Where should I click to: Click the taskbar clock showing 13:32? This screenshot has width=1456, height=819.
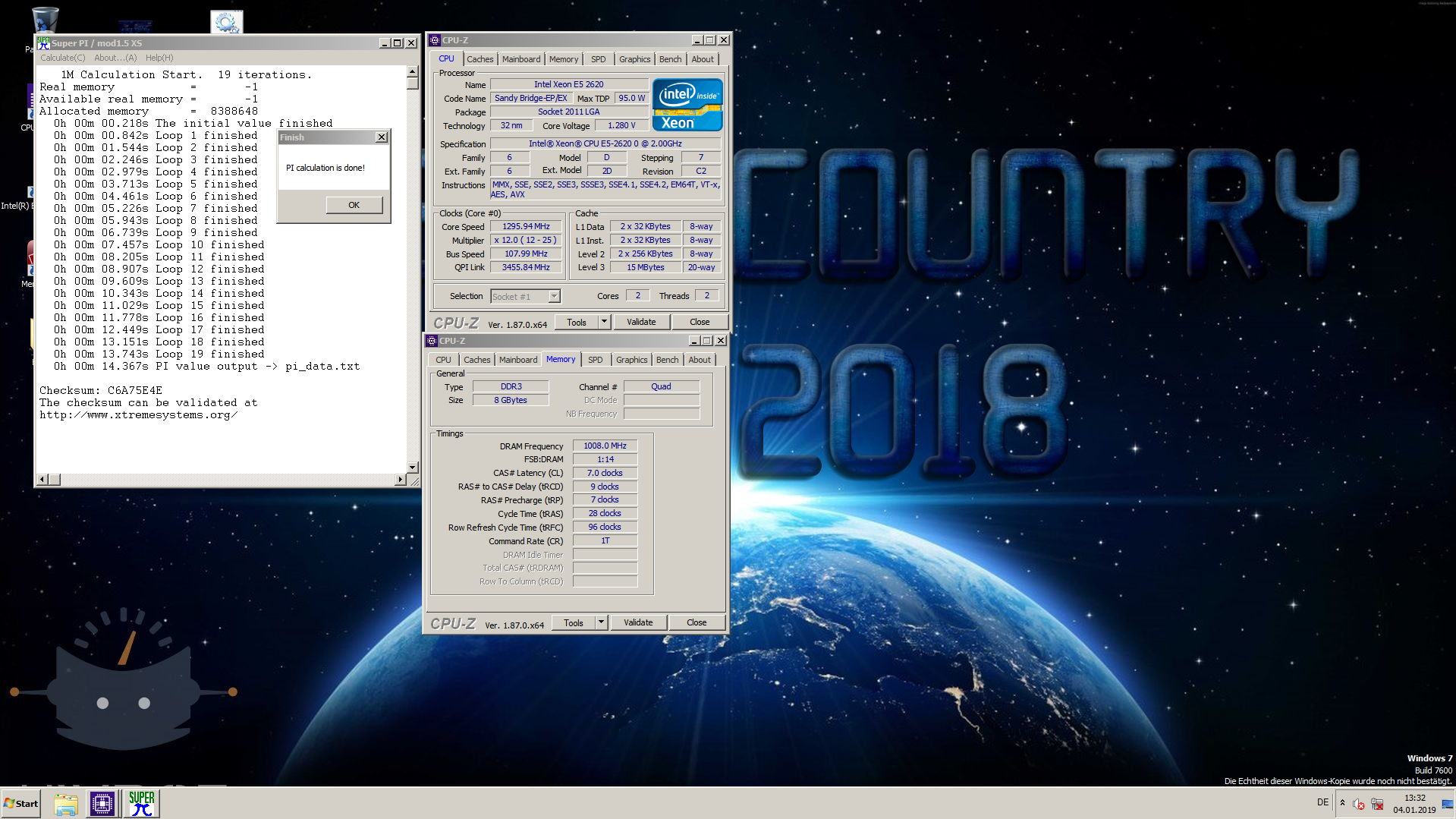(x=1414, y=804)
